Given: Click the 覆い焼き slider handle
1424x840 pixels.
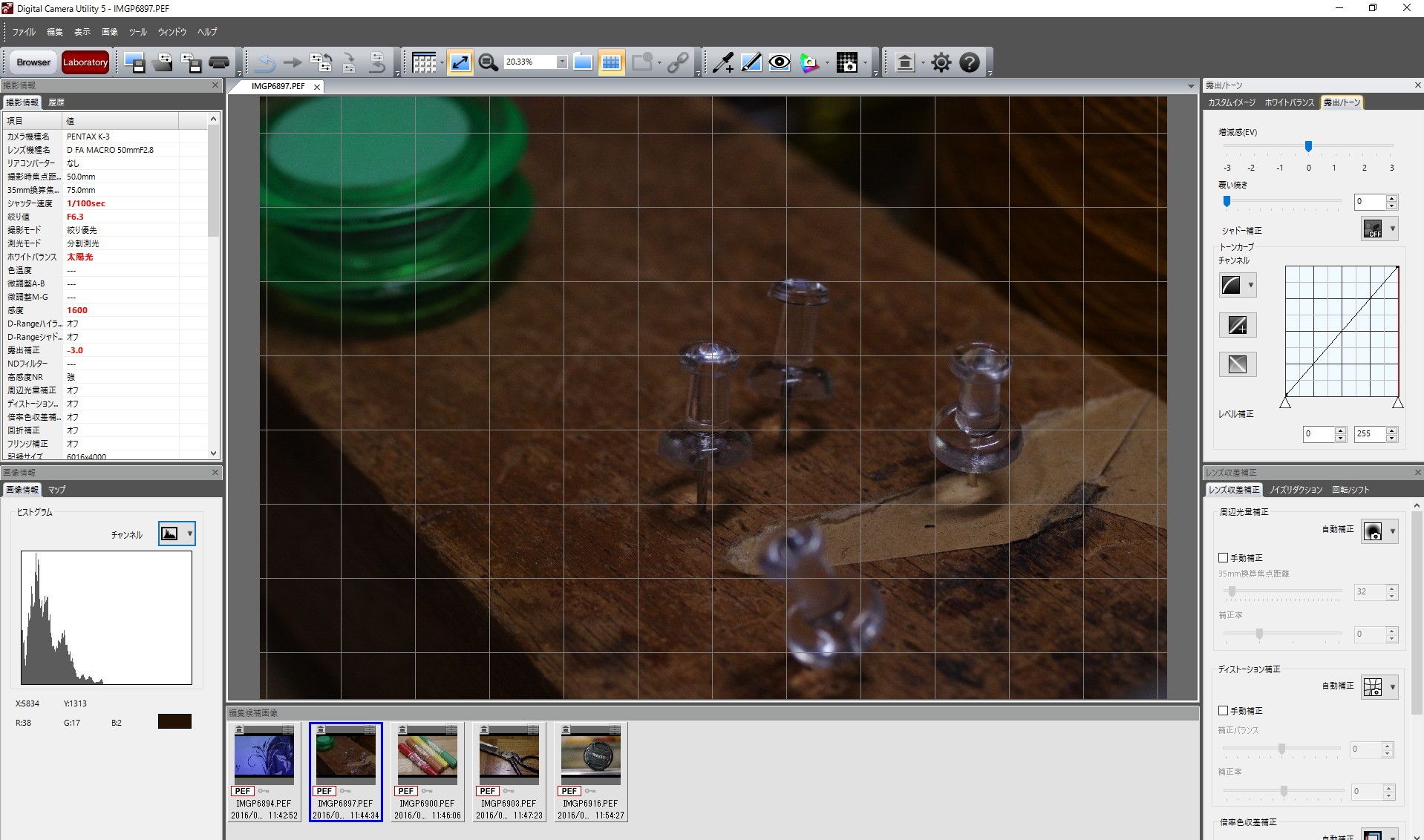Looking at the screenshot, I should click(1227, 201).
